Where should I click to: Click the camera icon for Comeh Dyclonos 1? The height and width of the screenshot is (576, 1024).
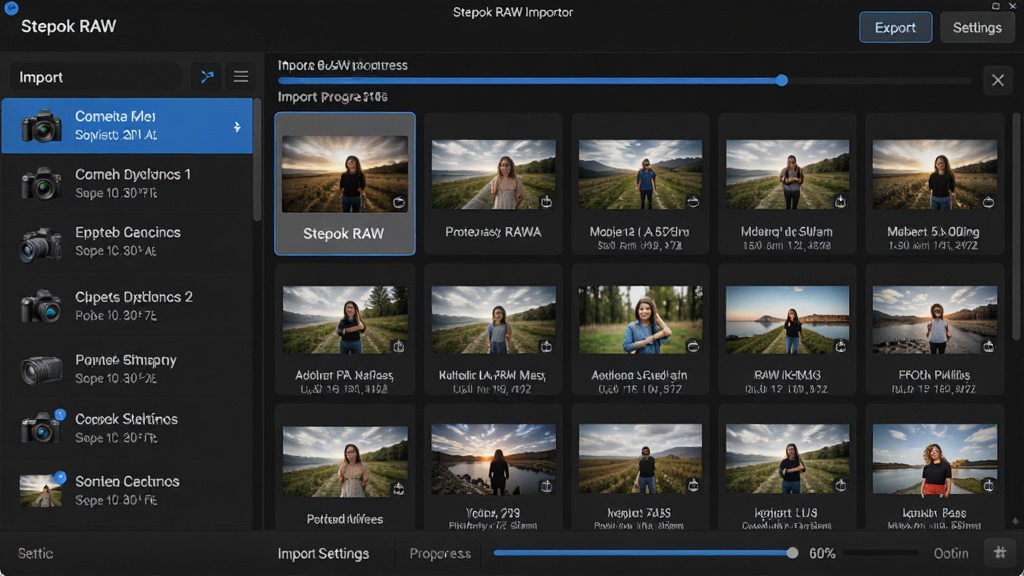click(x=41, y=183)
